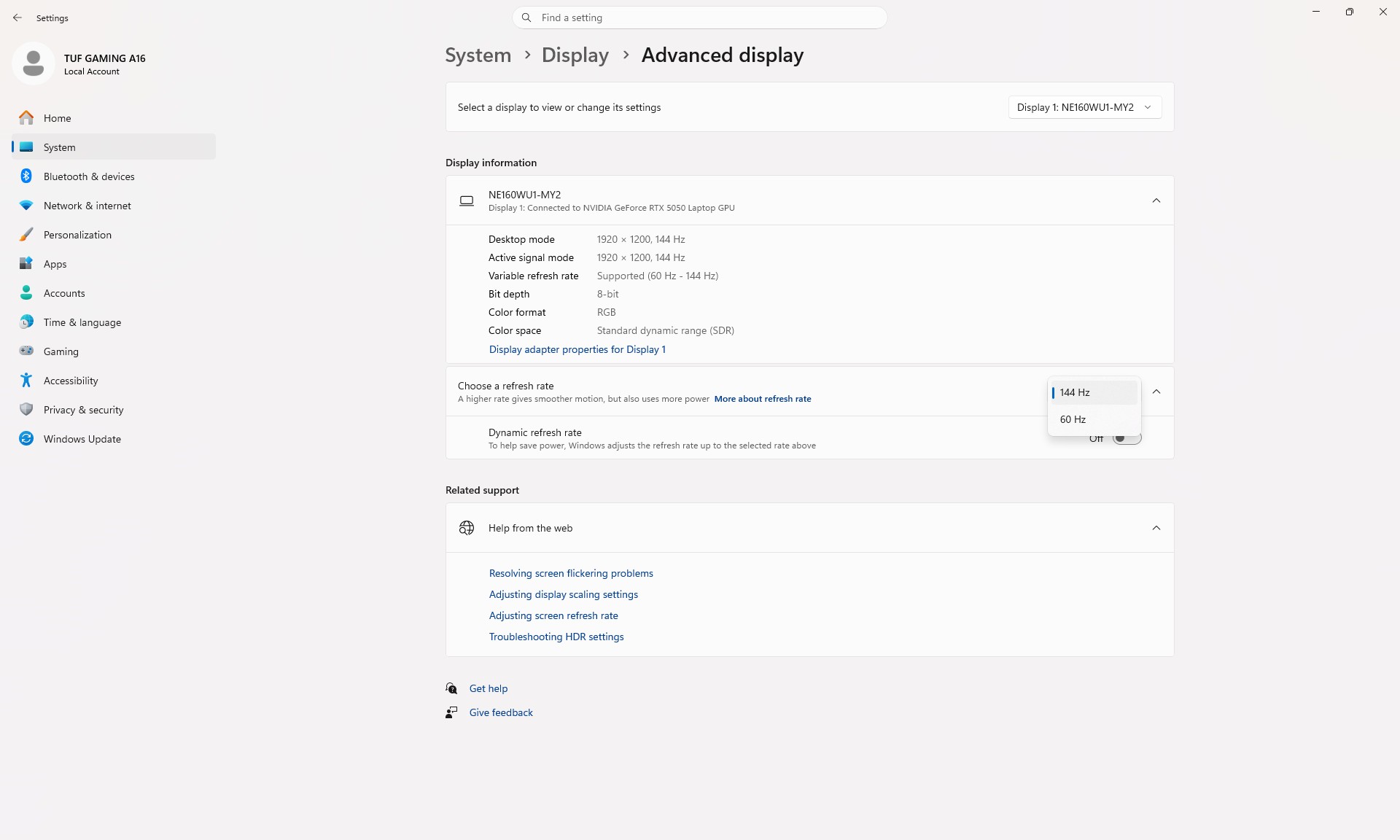Click the Get help icon
This screenshot has width=1400, height=840.
click(x=451, y=688)
